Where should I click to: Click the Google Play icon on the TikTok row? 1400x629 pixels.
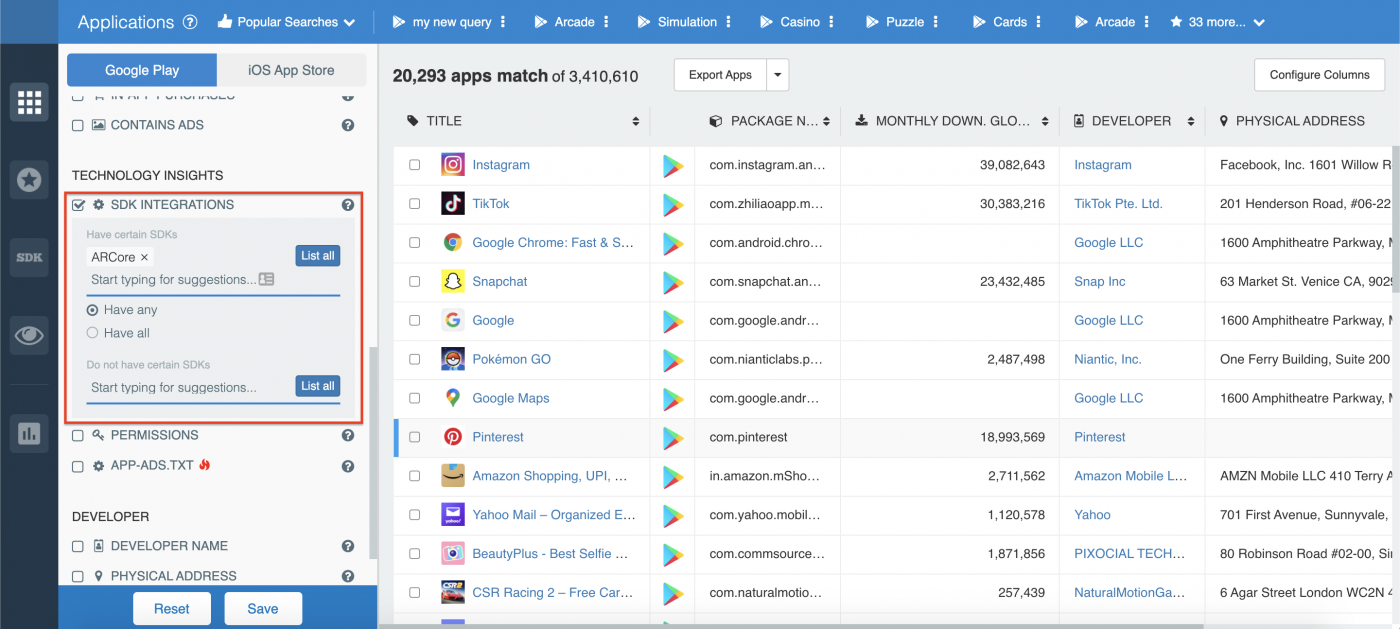pyautogui.click(x=672, y=203)
